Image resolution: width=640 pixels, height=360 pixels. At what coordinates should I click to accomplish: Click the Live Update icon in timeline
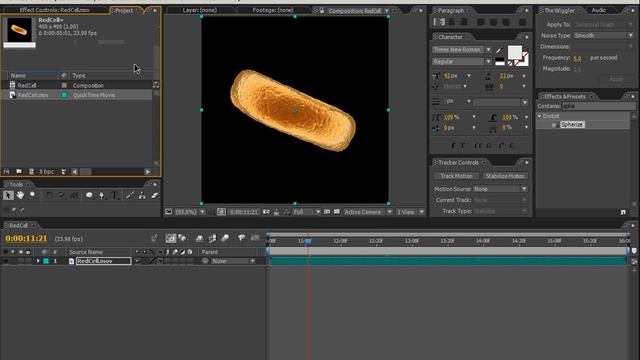click(x=171, y=238)
